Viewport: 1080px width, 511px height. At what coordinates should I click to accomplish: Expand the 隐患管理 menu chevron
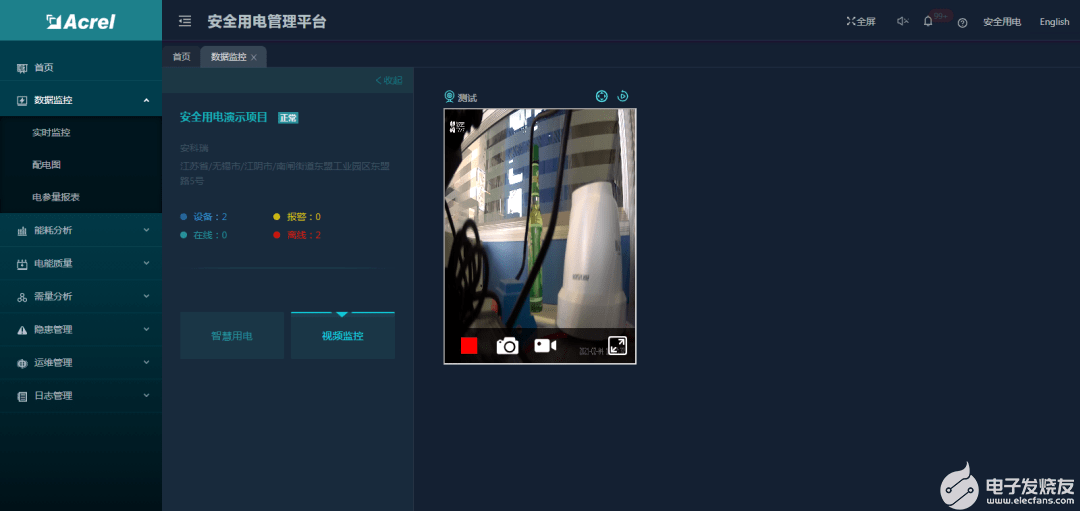(x=146, y=329)
